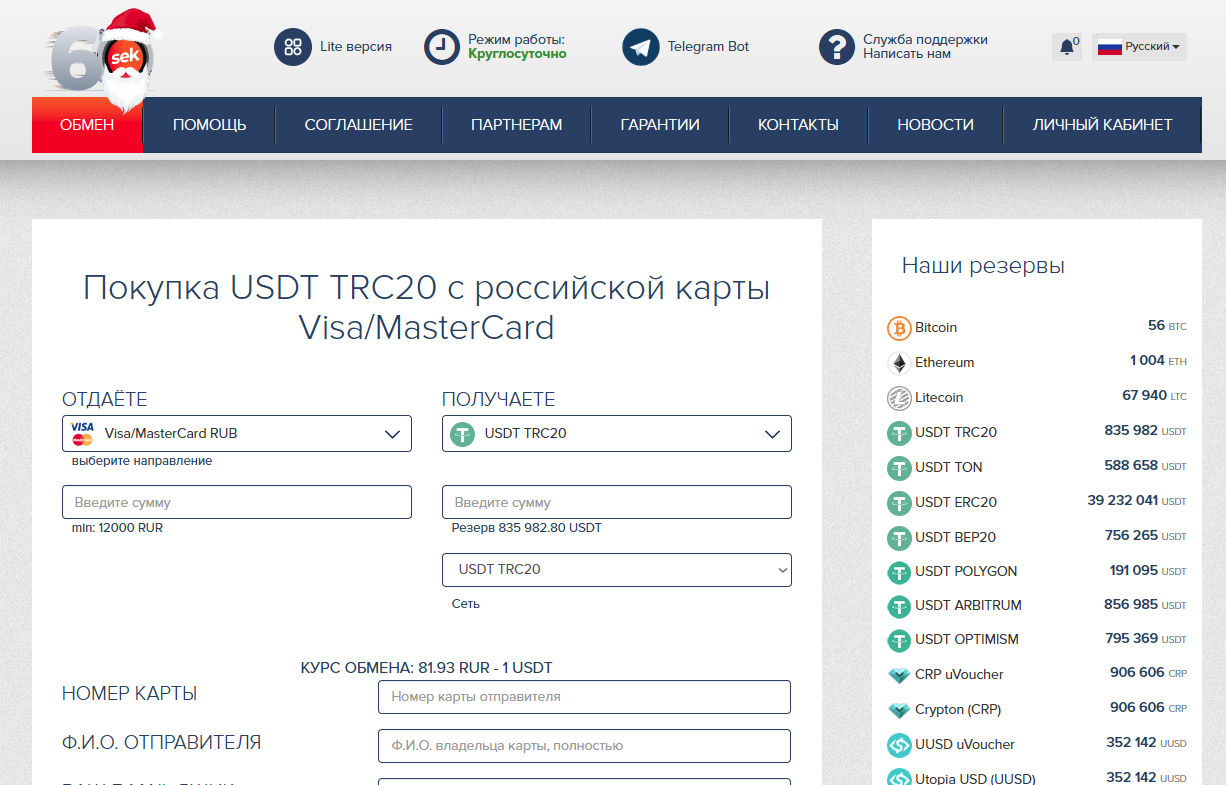Open the Русский language dropdown

(x=1139, y=47)
